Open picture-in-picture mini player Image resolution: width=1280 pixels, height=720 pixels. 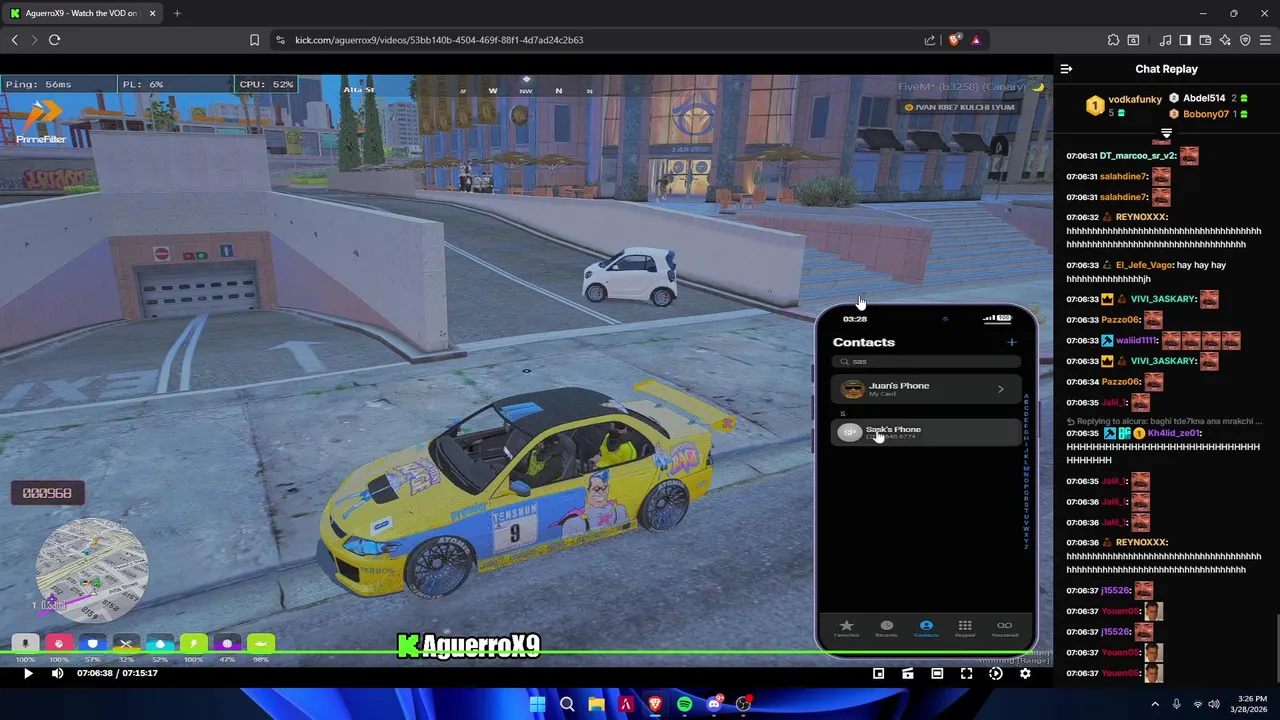coord(878,674)
